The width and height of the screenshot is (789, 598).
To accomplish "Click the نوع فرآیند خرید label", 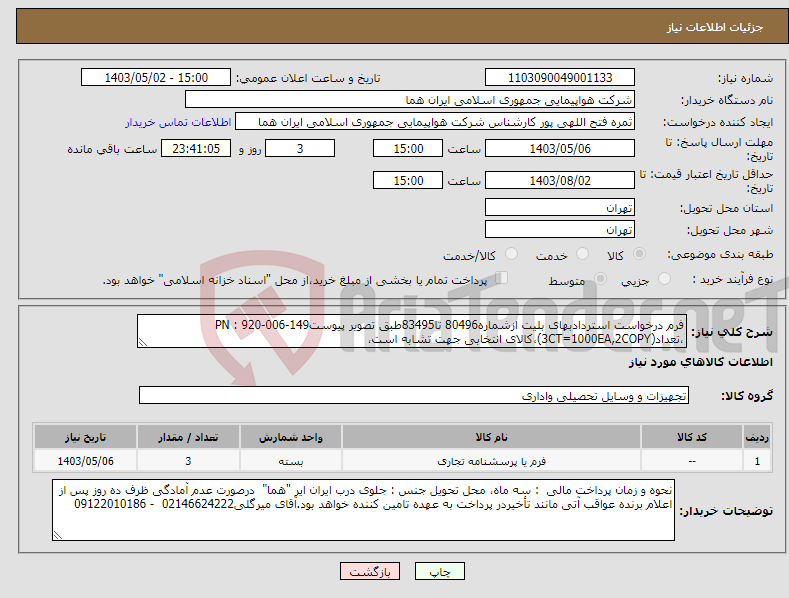I will (x=733, y=279).
